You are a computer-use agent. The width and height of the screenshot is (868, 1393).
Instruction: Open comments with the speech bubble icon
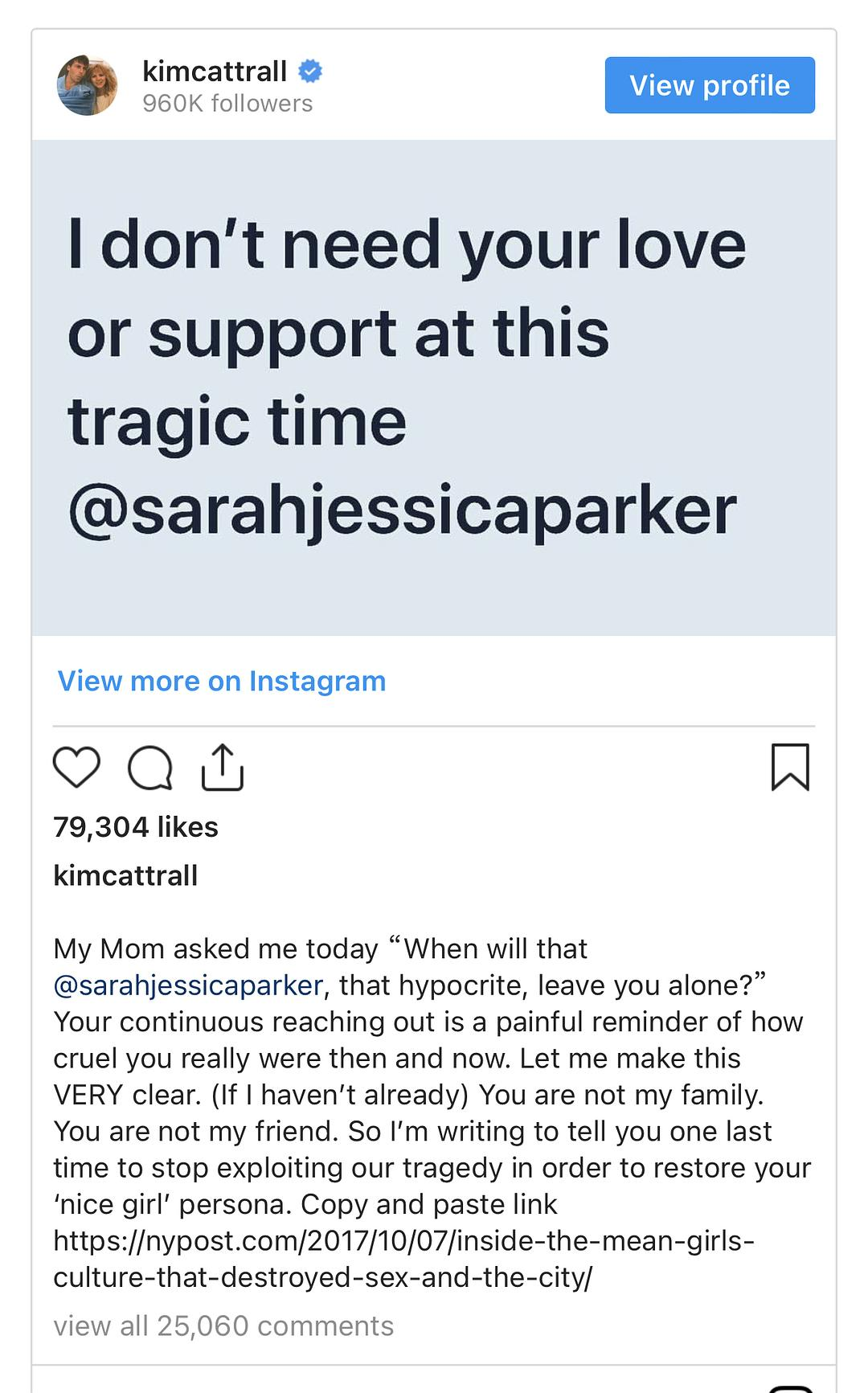tap(150, 768)
